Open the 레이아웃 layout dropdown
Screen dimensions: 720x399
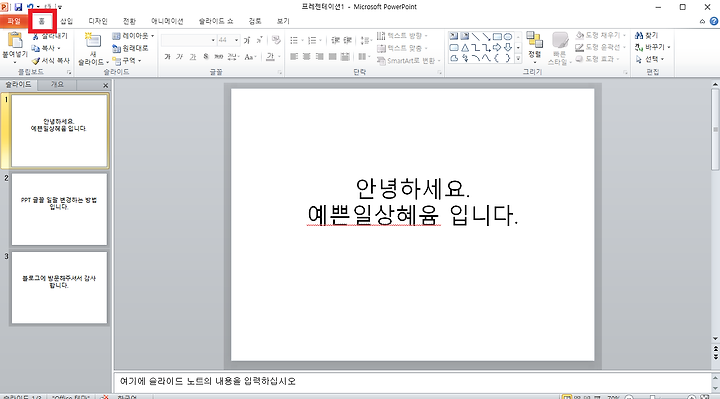(x=133, y=36)
